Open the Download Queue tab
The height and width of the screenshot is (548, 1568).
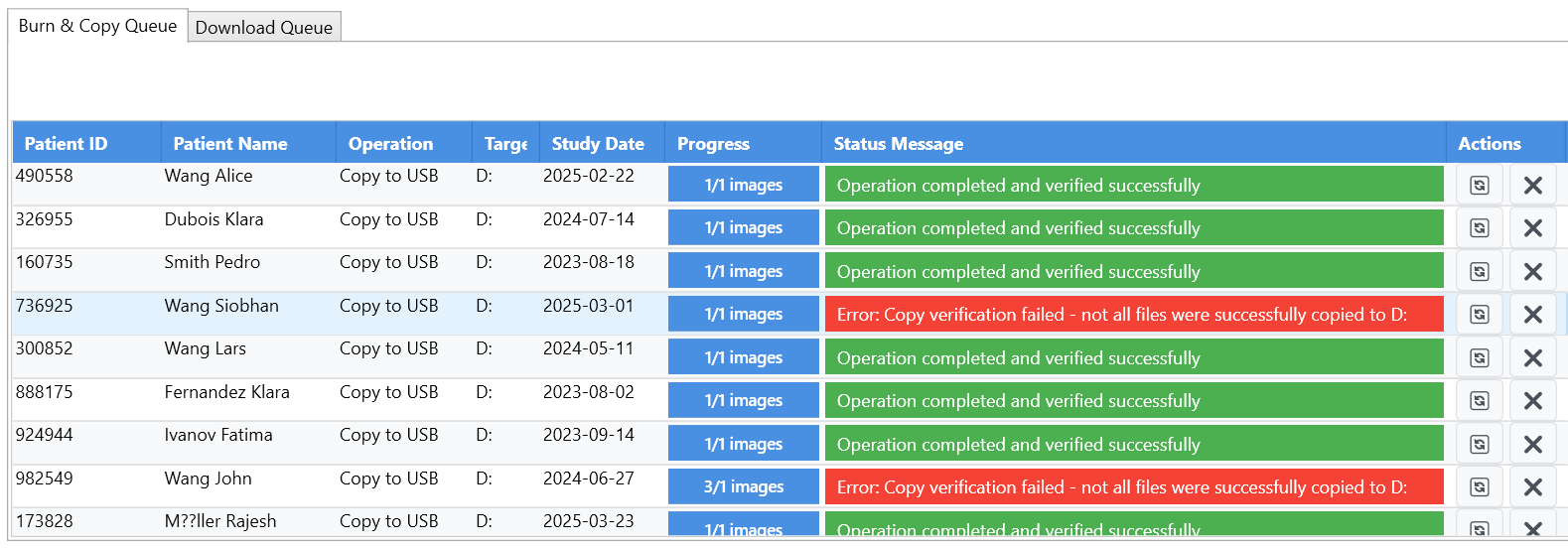pyautogui.click(x=264, y=28)
